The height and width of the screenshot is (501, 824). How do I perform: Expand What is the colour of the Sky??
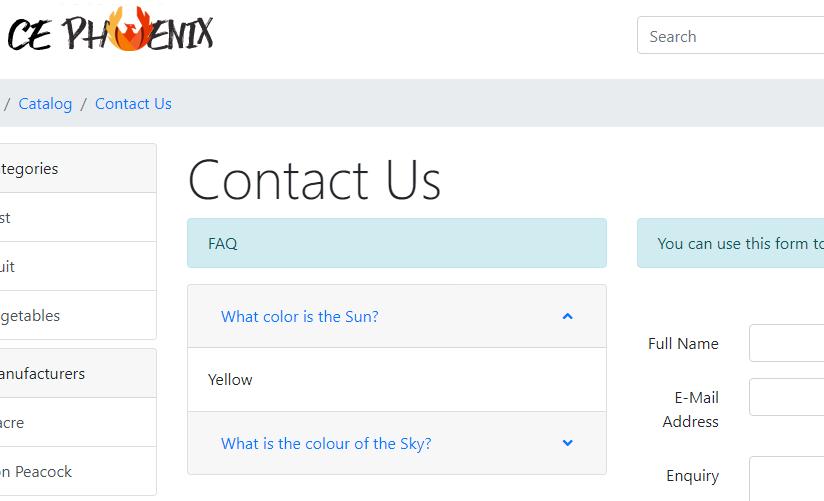326,444
